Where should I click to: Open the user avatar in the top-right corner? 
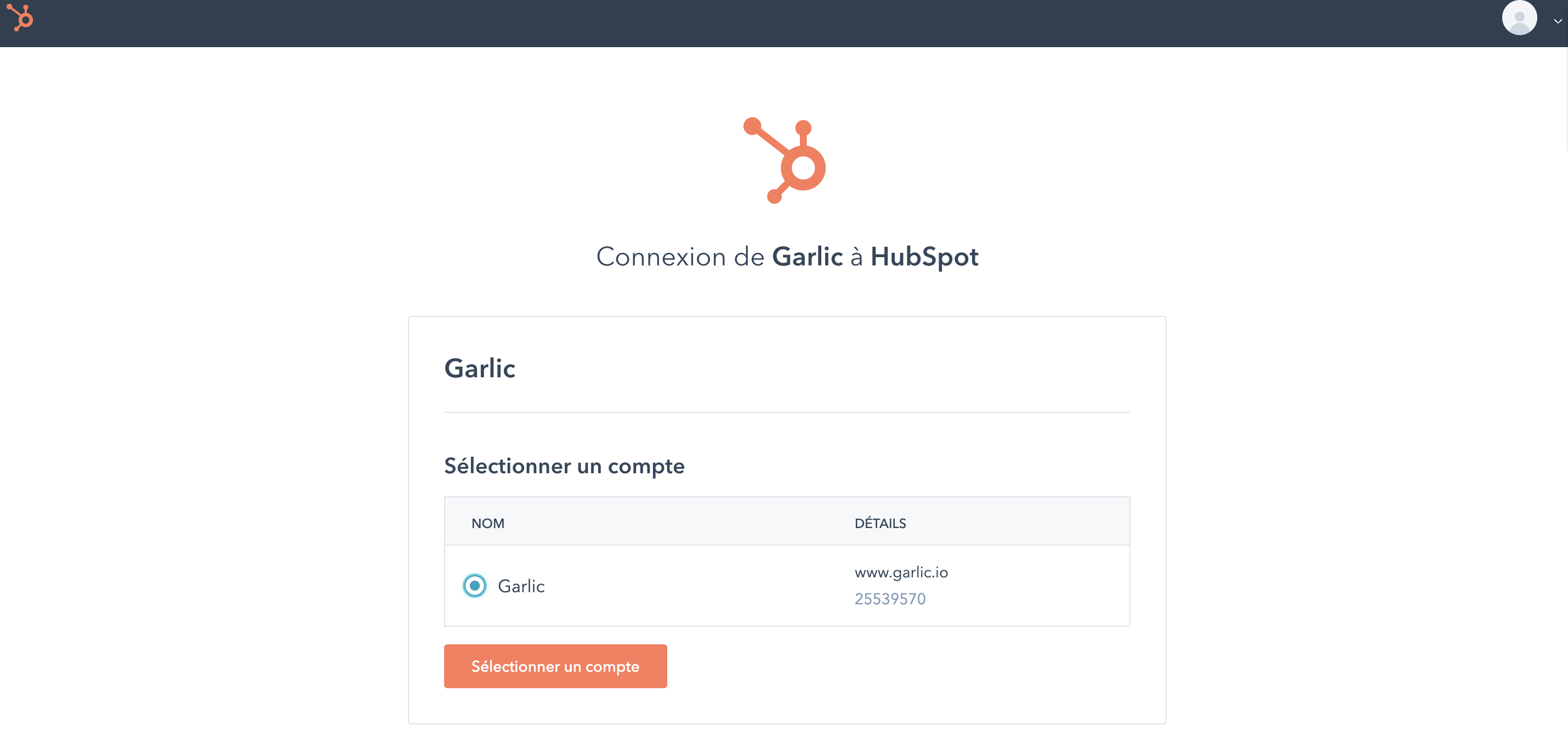click(1519, 19)
